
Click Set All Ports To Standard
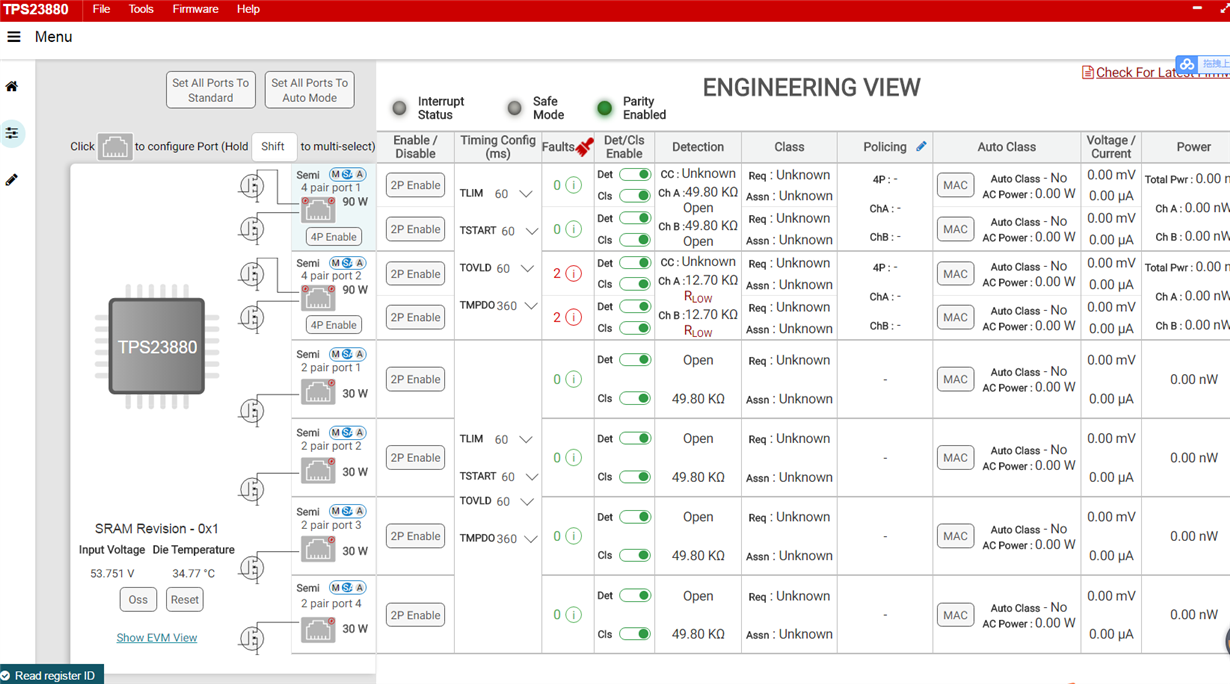[210, 90]
